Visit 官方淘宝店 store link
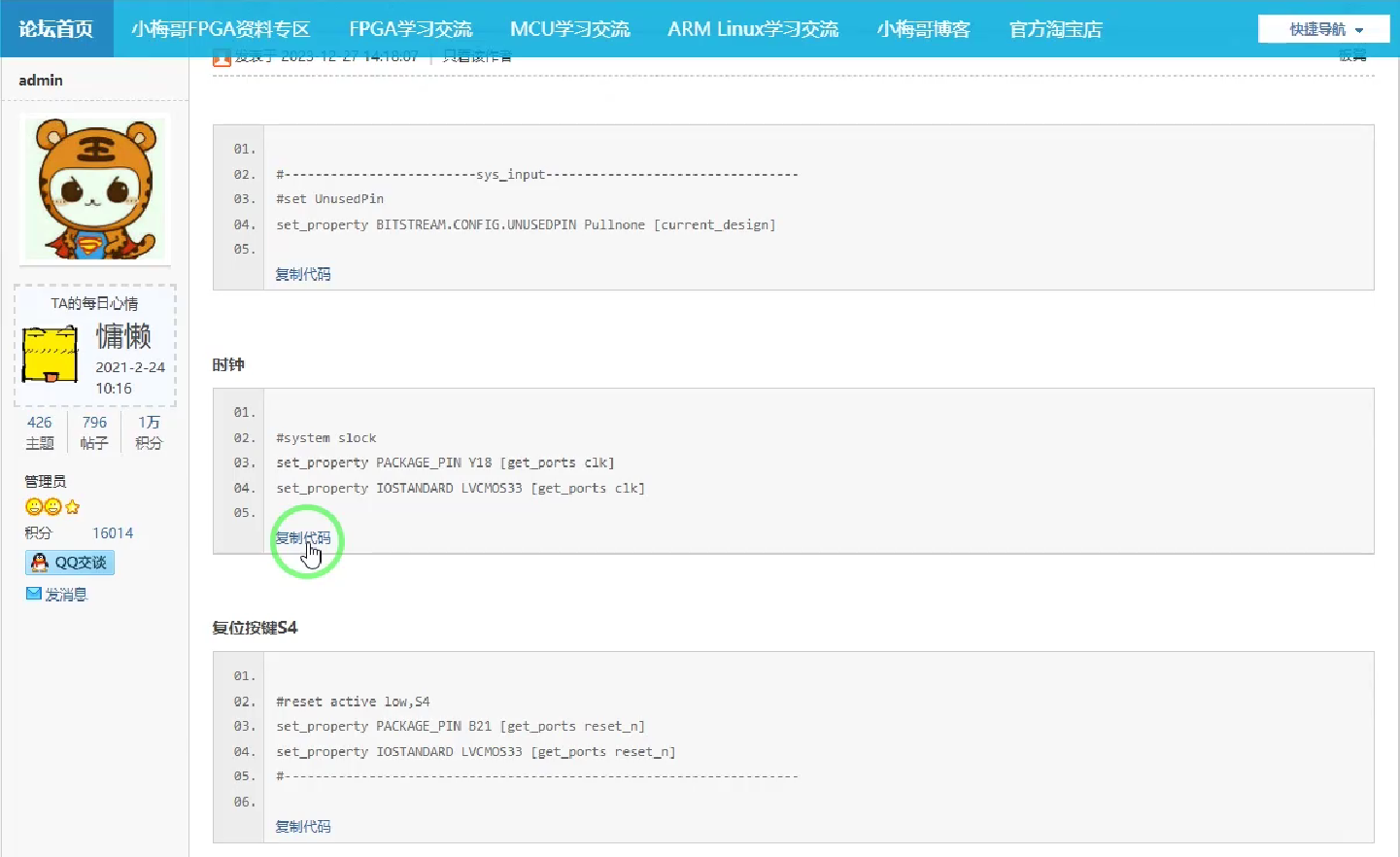 1056,29
